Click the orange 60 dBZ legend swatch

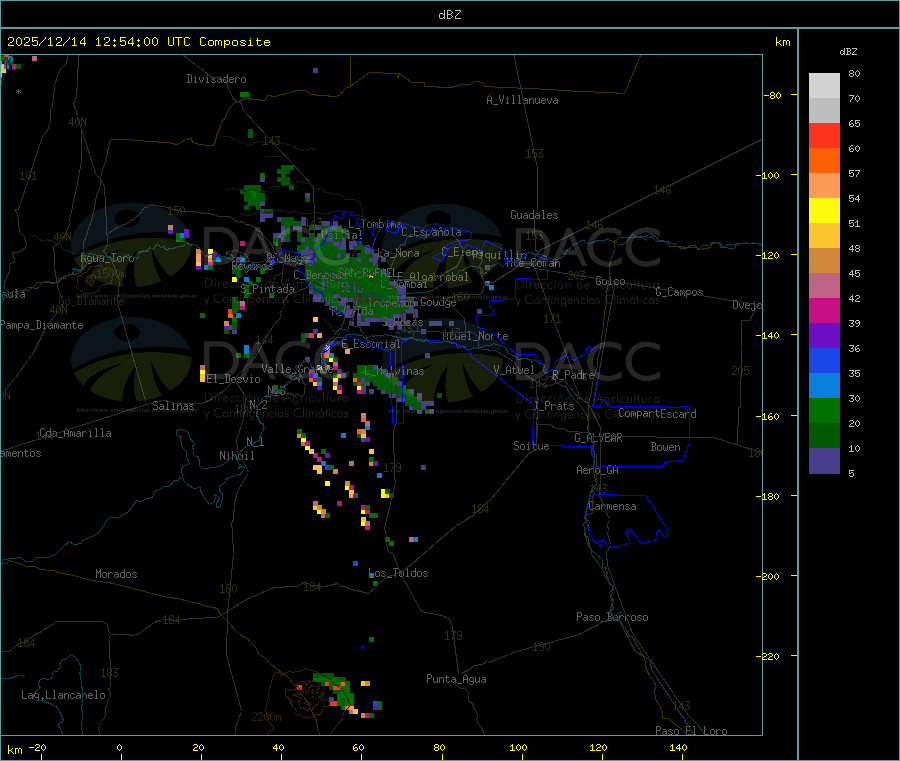coord(824,161)
